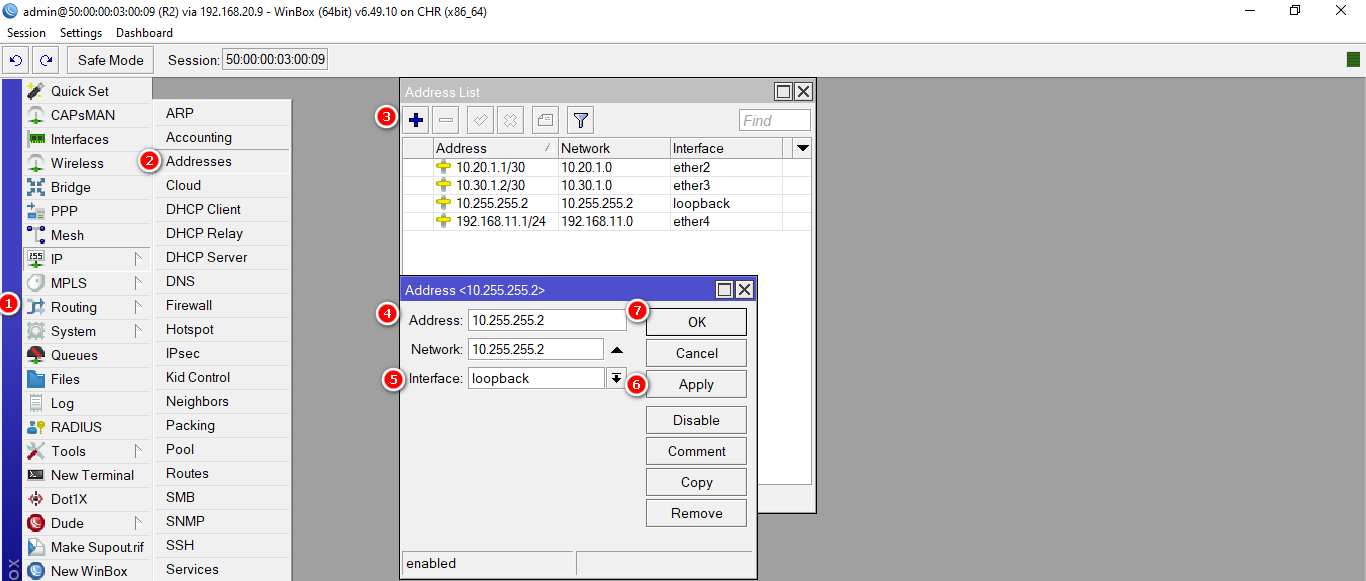Click the remove minus icon in Address List
Screen dimensions: 1366x581
(446, 121)
